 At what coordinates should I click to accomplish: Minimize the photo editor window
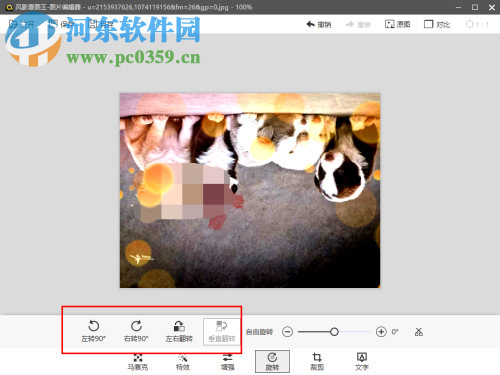click(459, 7)
